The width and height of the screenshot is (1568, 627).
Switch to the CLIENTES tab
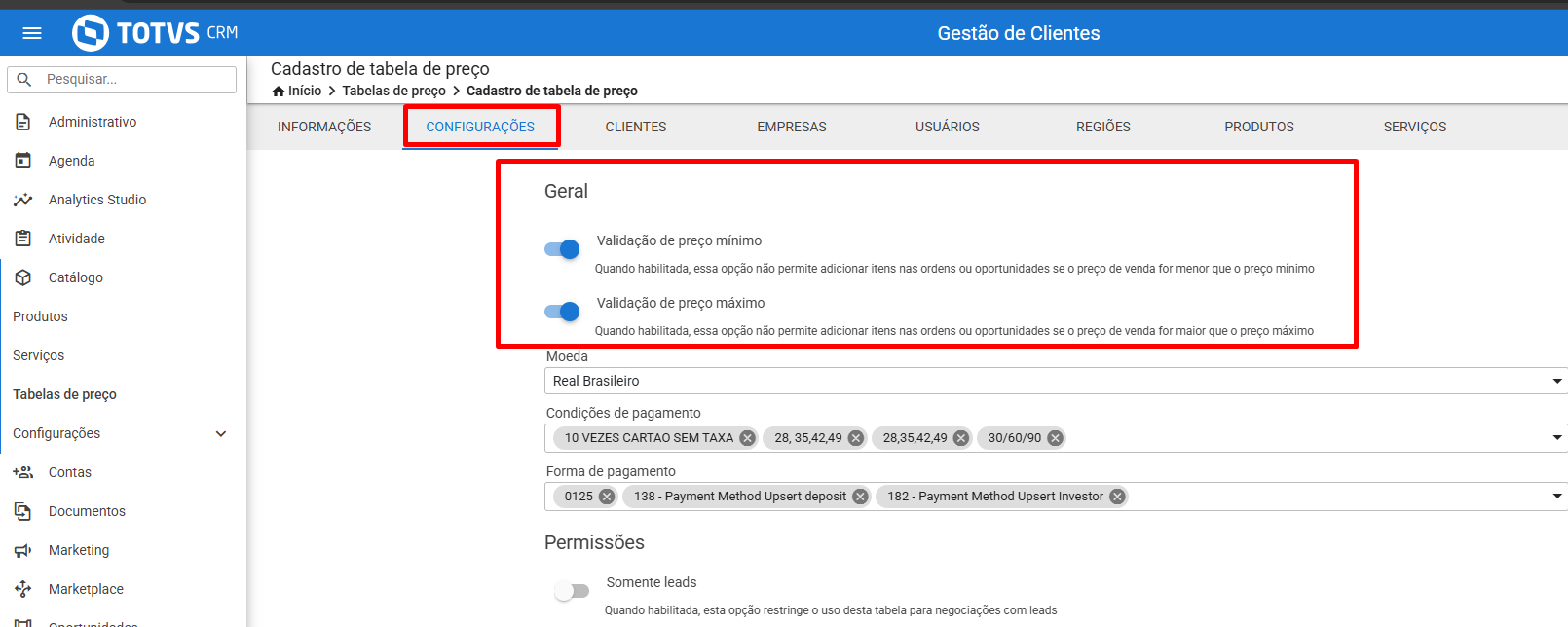(x=636, y=127)
